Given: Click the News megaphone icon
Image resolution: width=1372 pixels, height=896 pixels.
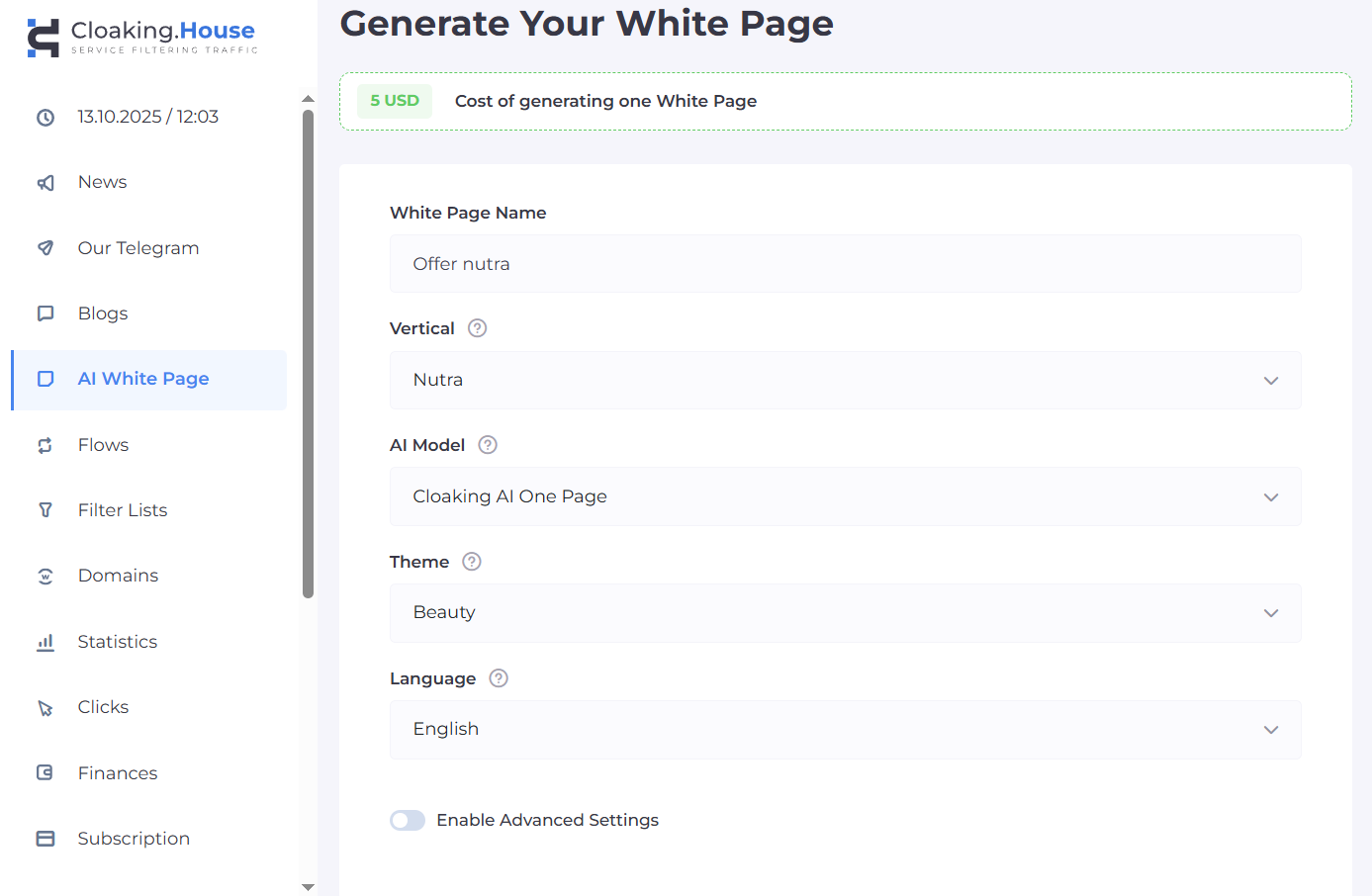Looking at the screenshot, I should click(x=46, y=183).
